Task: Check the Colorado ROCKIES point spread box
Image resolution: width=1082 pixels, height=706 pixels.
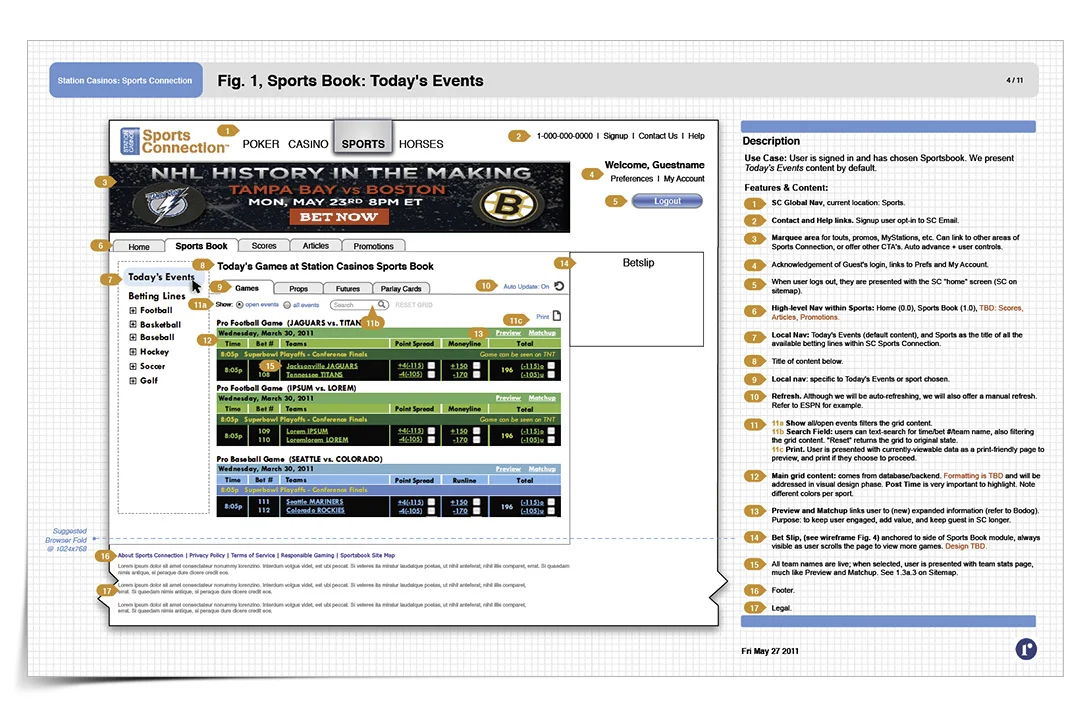Action: (x=431, y=511)
